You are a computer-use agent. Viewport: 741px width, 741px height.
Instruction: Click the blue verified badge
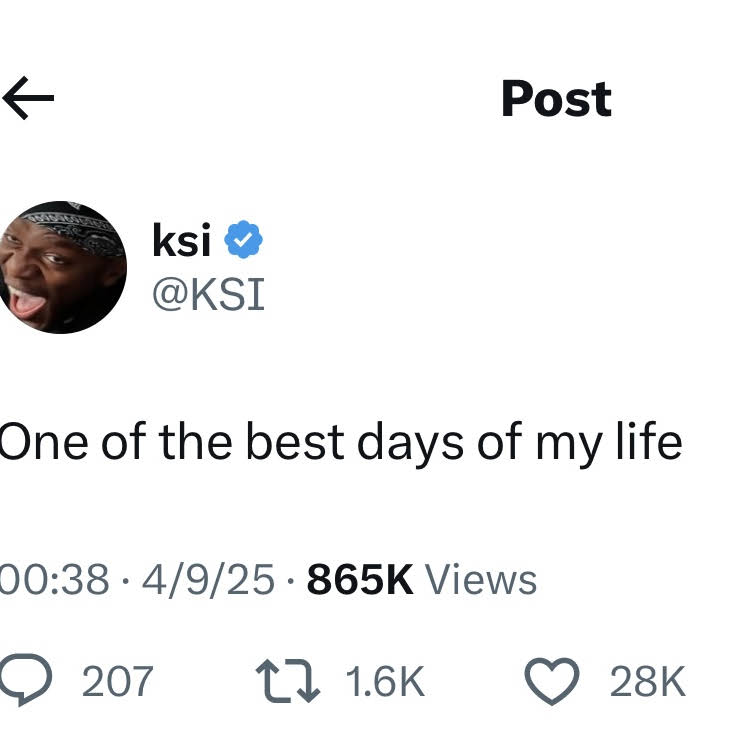click(243, 241)
